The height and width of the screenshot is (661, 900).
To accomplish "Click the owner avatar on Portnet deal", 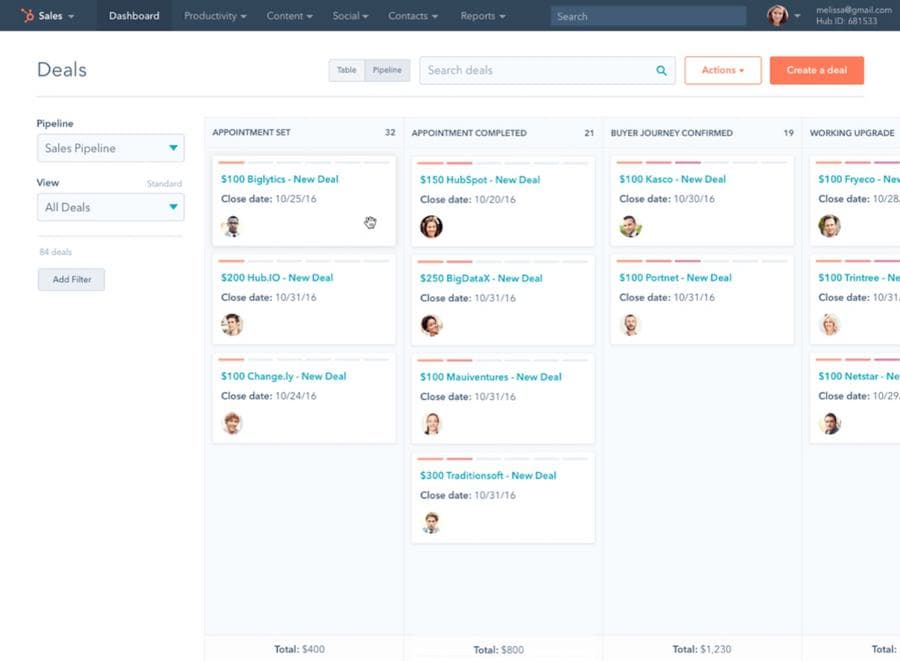I will coord(630,325).
